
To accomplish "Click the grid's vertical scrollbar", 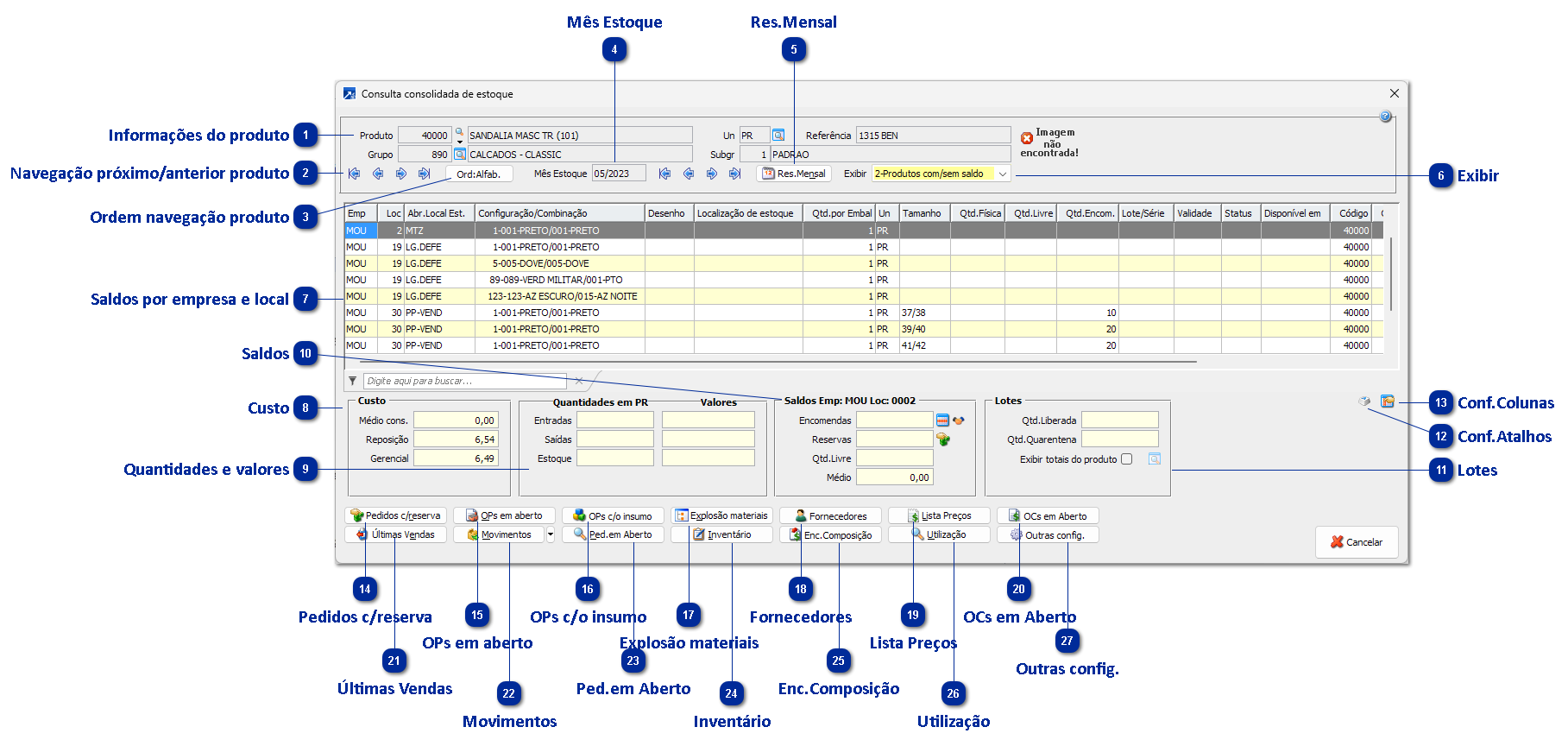I will (1390, 276).
